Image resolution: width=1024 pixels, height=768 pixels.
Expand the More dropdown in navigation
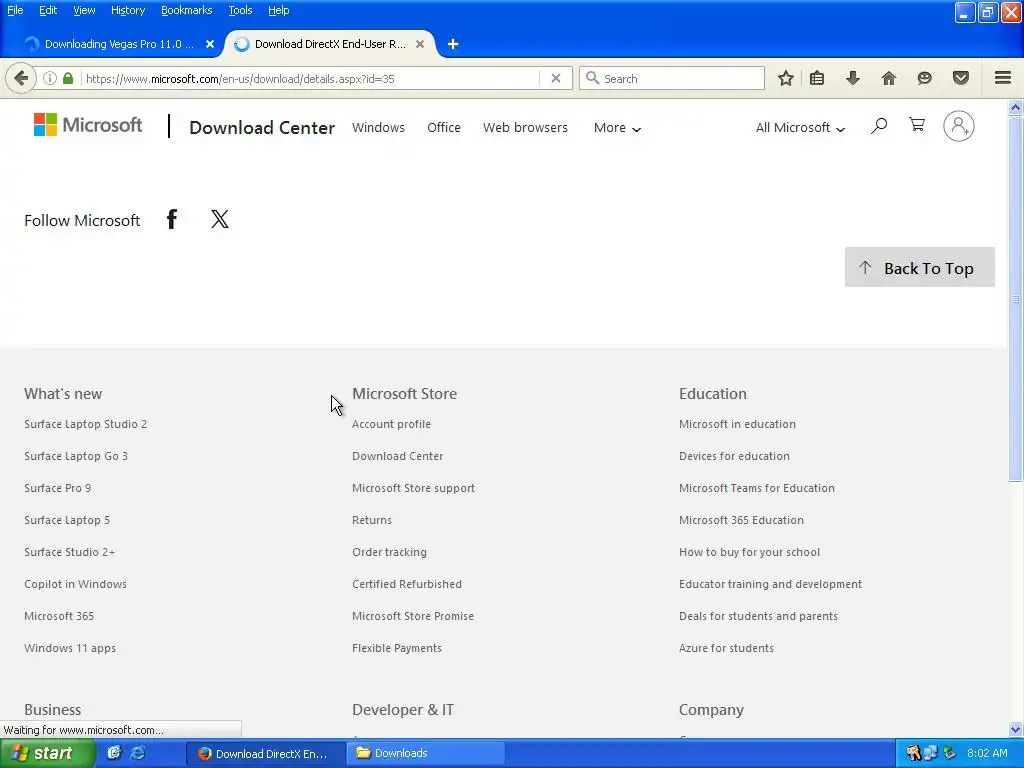pos(617,128)
